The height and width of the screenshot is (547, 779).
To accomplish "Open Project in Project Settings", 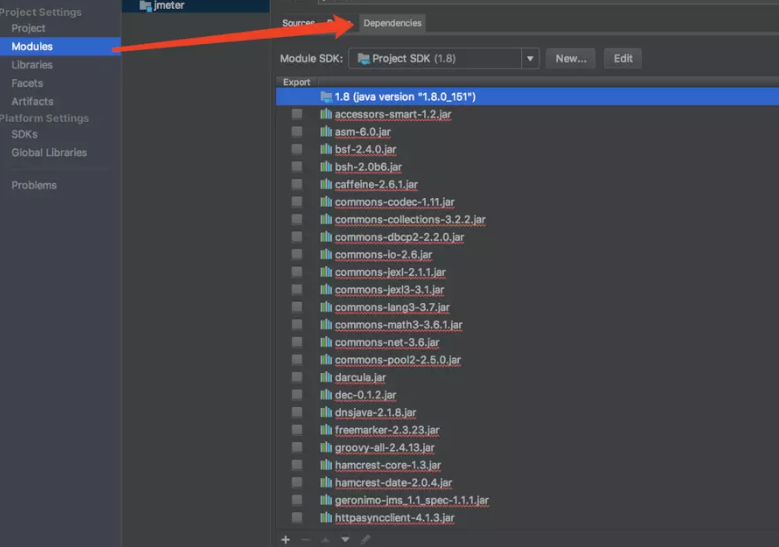I will [28, 28].
